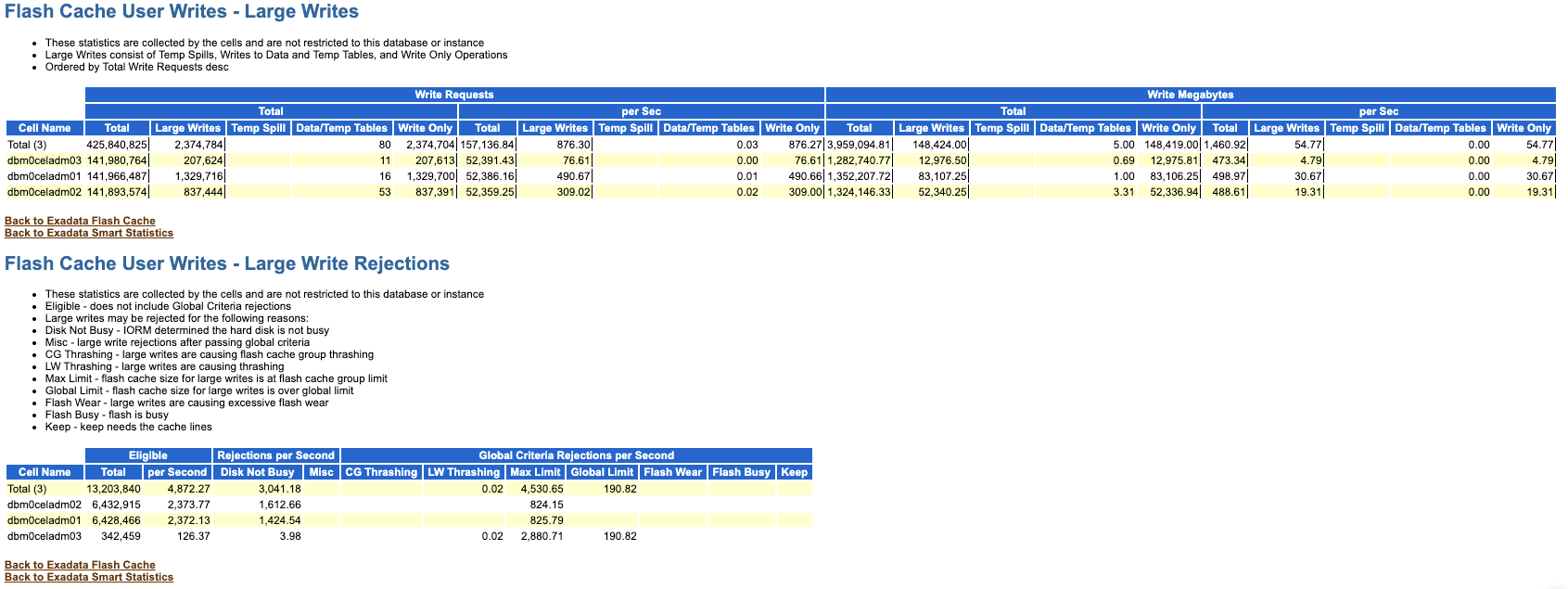
Task: Click cell value 1,424.54
Action: [x=279, y=520]
